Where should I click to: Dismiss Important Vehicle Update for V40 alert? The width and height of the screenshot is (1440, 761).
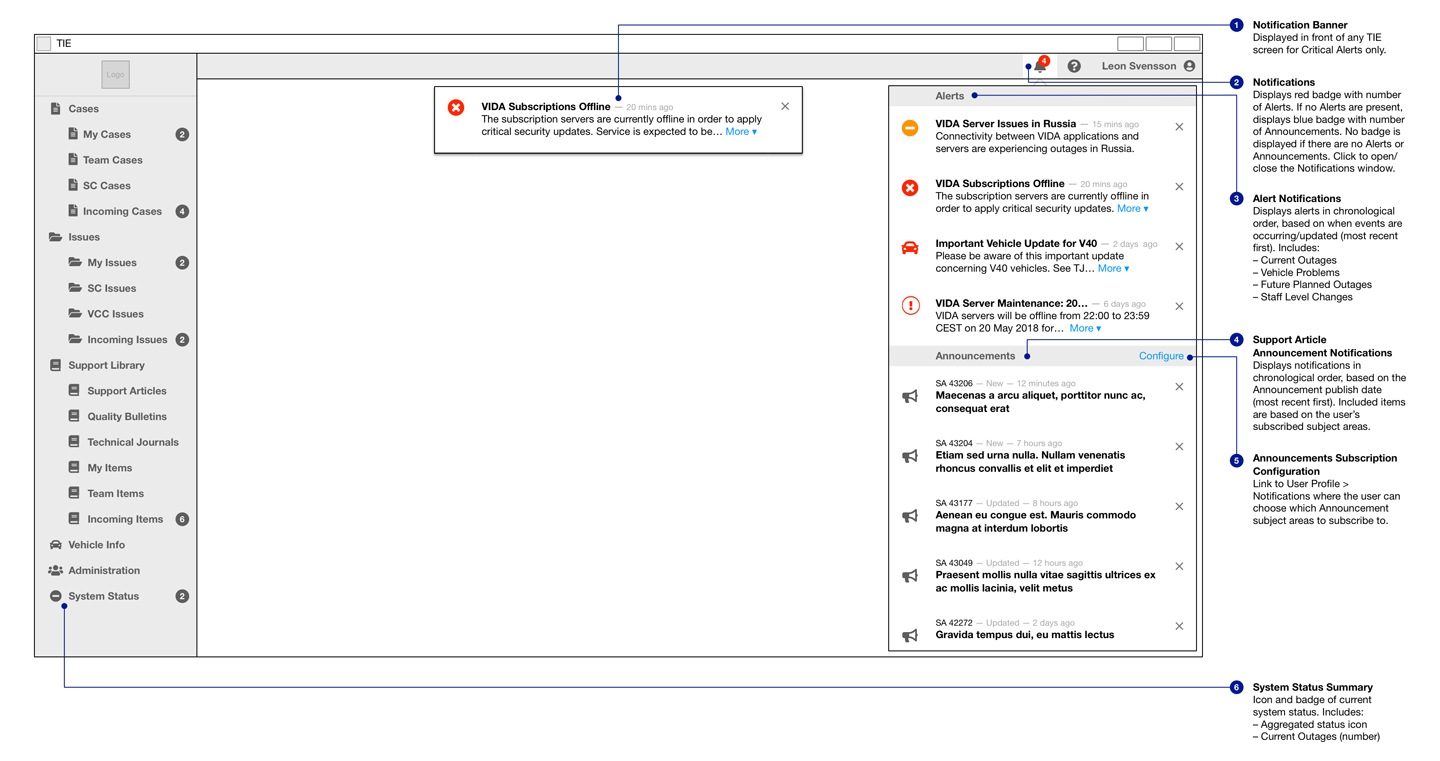coord(1179,247)
